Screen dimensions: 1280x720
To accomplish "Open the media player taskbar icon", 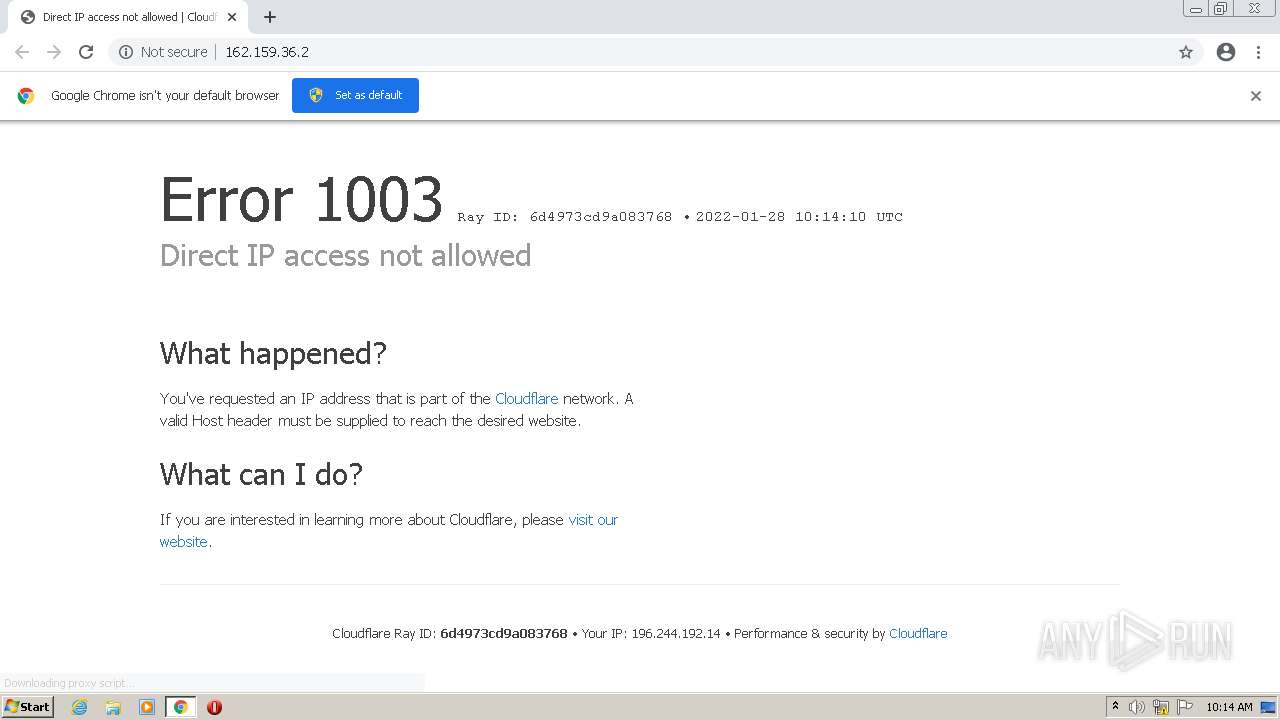I will [x=147, y=707].
